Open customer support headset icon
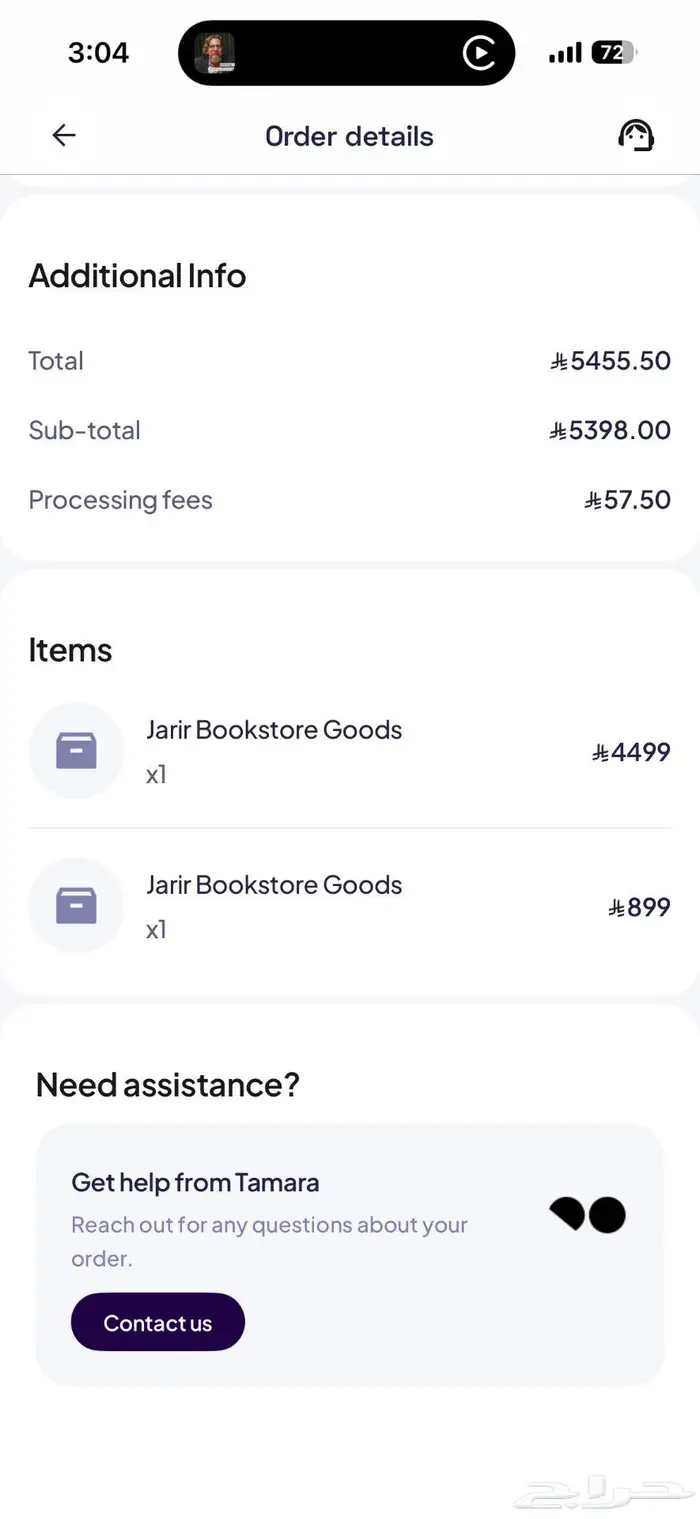 click(x=635, y=136)
